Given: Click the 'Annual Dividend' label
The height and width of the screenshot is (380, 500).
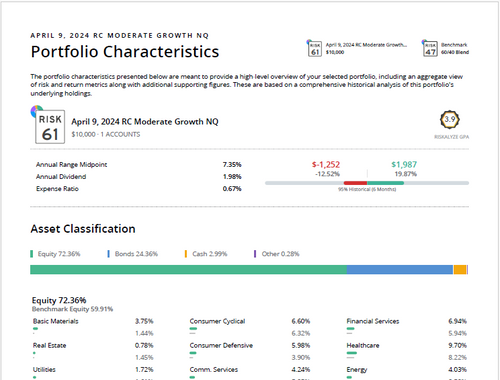Looking at the screenshot, I should coord(61,177).
